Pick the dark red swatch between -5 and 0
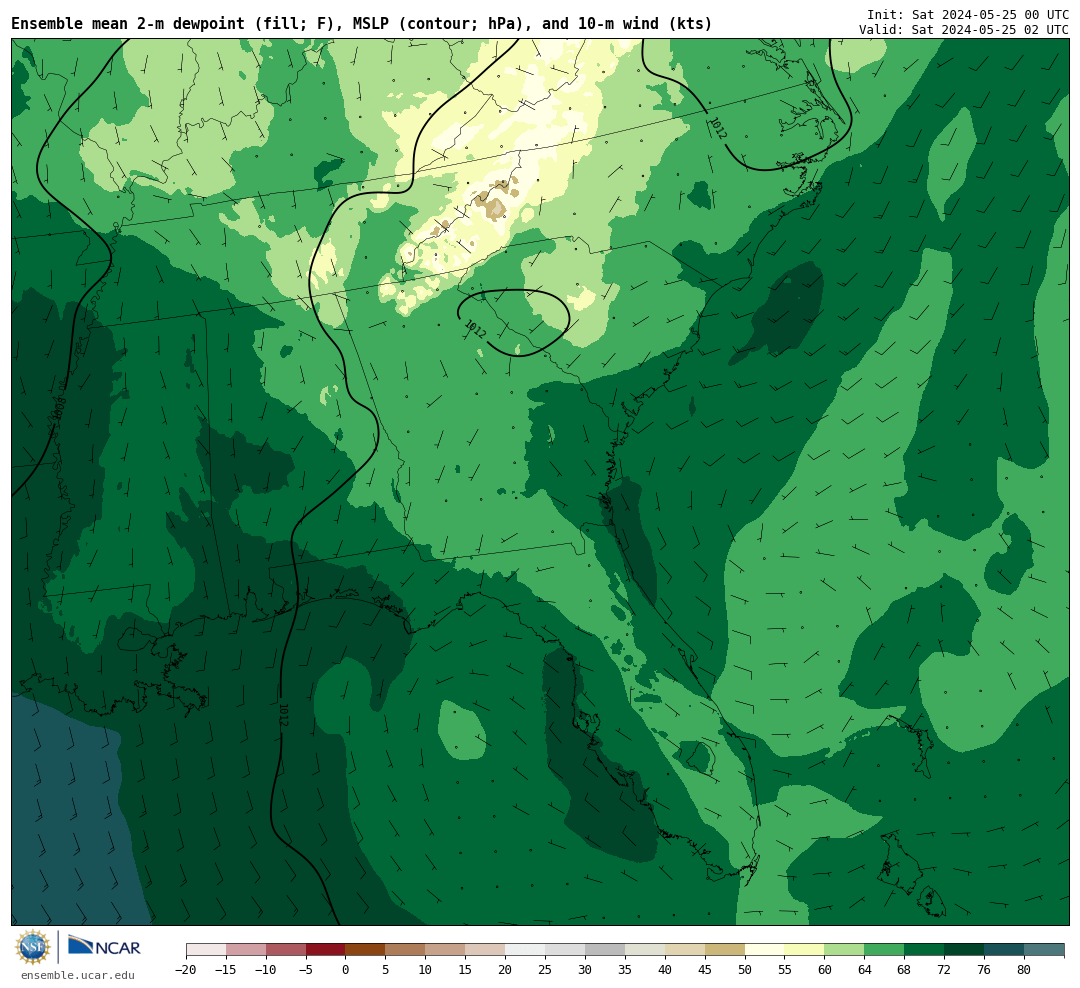 click(326, 950)
